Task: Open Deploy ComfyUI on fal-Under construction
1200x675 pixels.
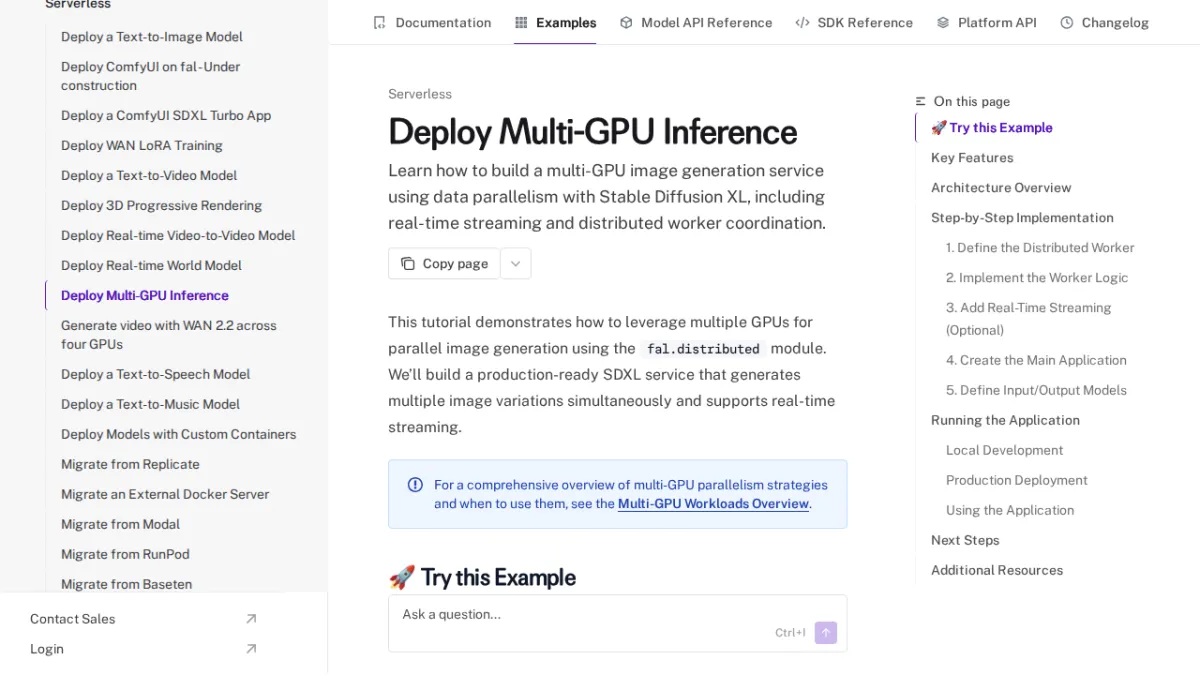Action: tap(150, 76)
